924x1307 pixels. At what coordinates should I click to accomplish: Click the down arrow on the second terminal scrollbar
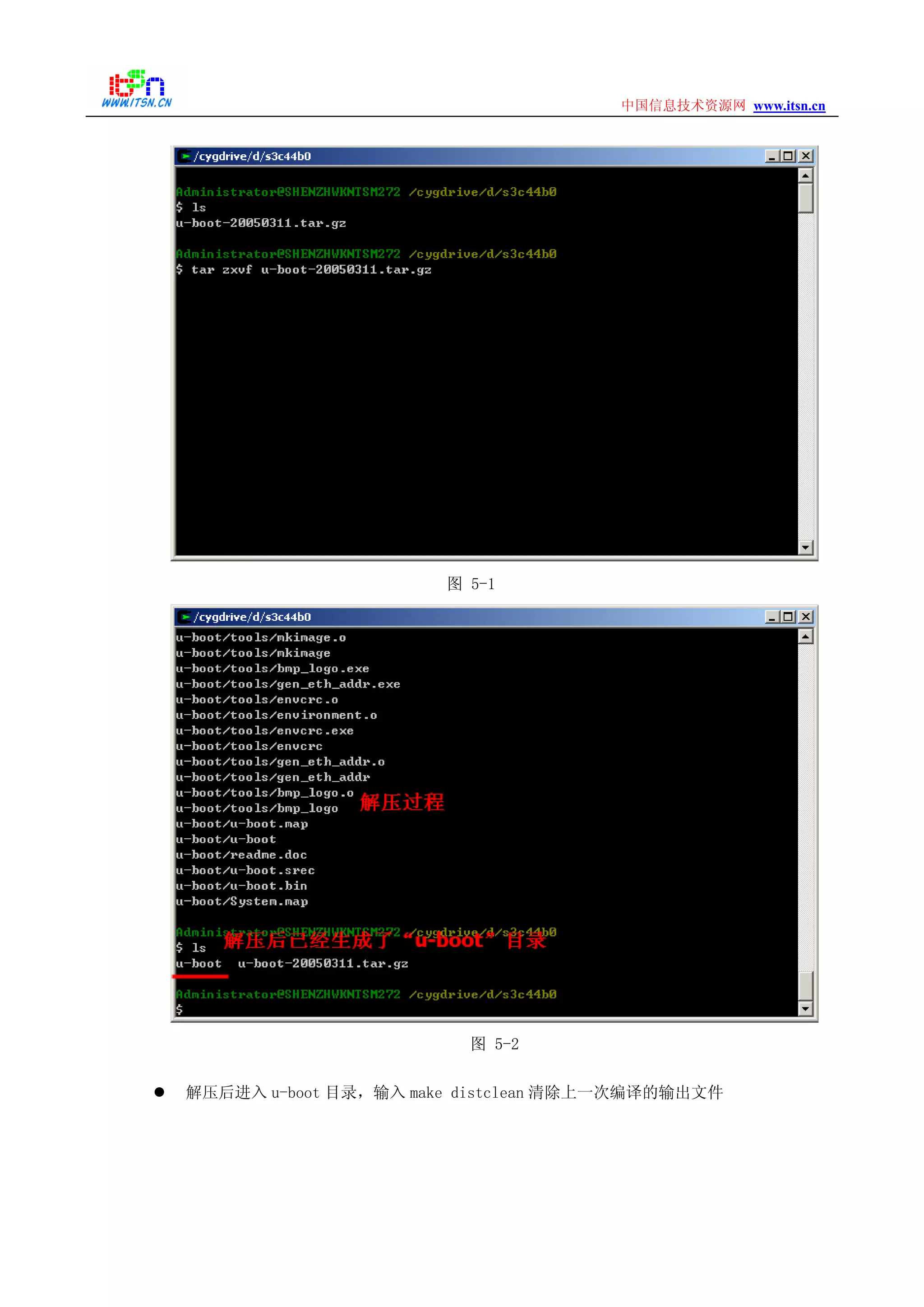[x=805, y=1009]
